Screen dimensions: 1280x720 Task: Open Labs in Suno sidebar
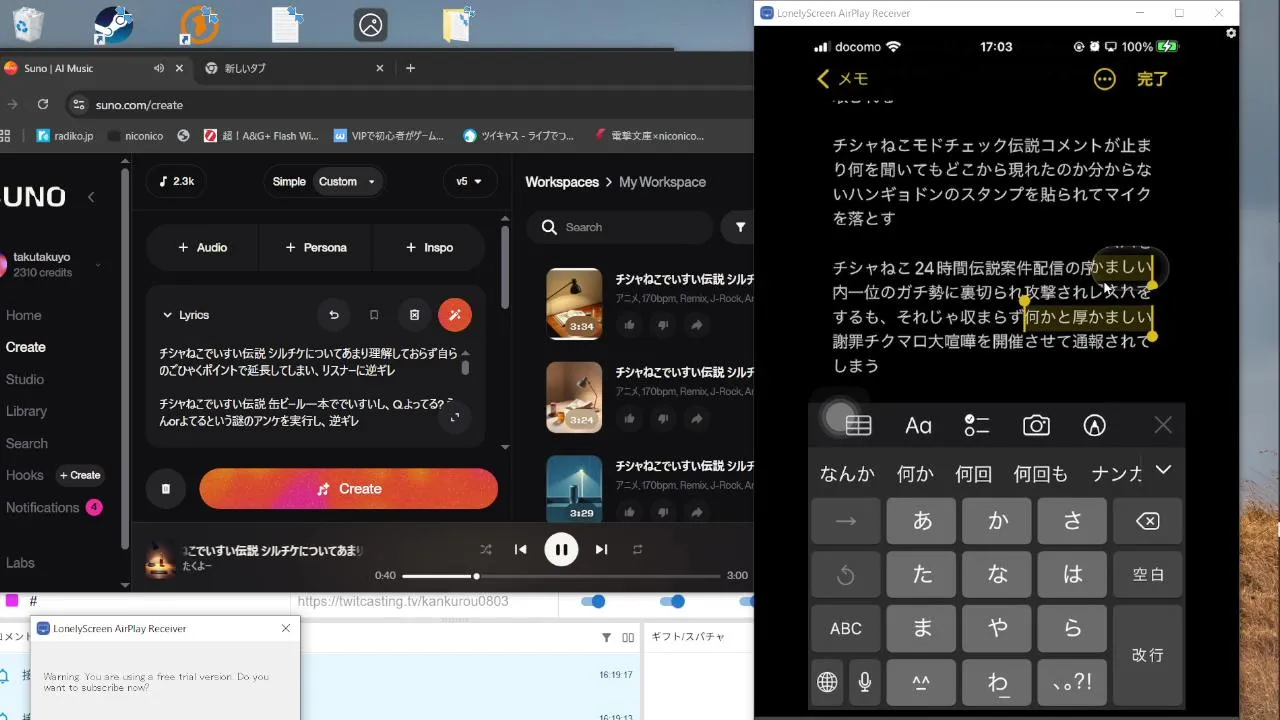[x=20, y=563]
